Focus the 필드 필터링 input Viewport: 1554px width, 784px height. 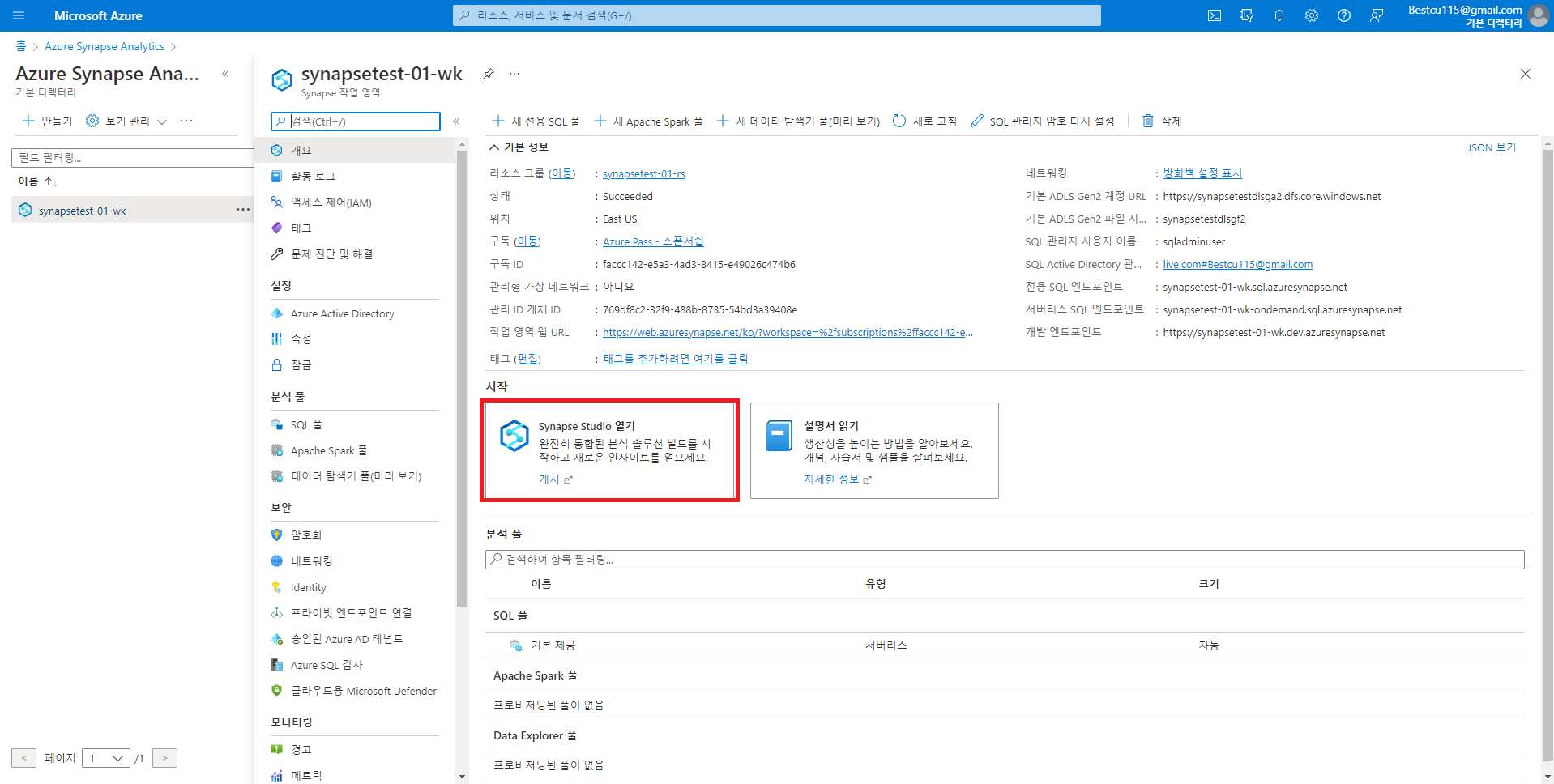(x=133, y=157)
